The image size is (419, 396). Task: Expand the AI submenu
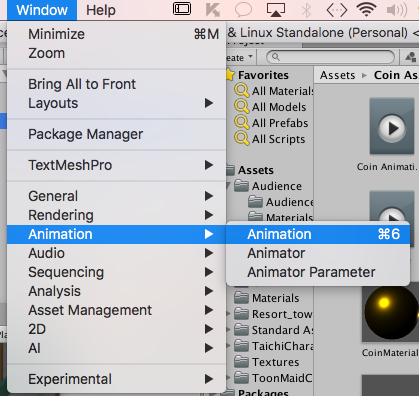click(x=117, y=348)
